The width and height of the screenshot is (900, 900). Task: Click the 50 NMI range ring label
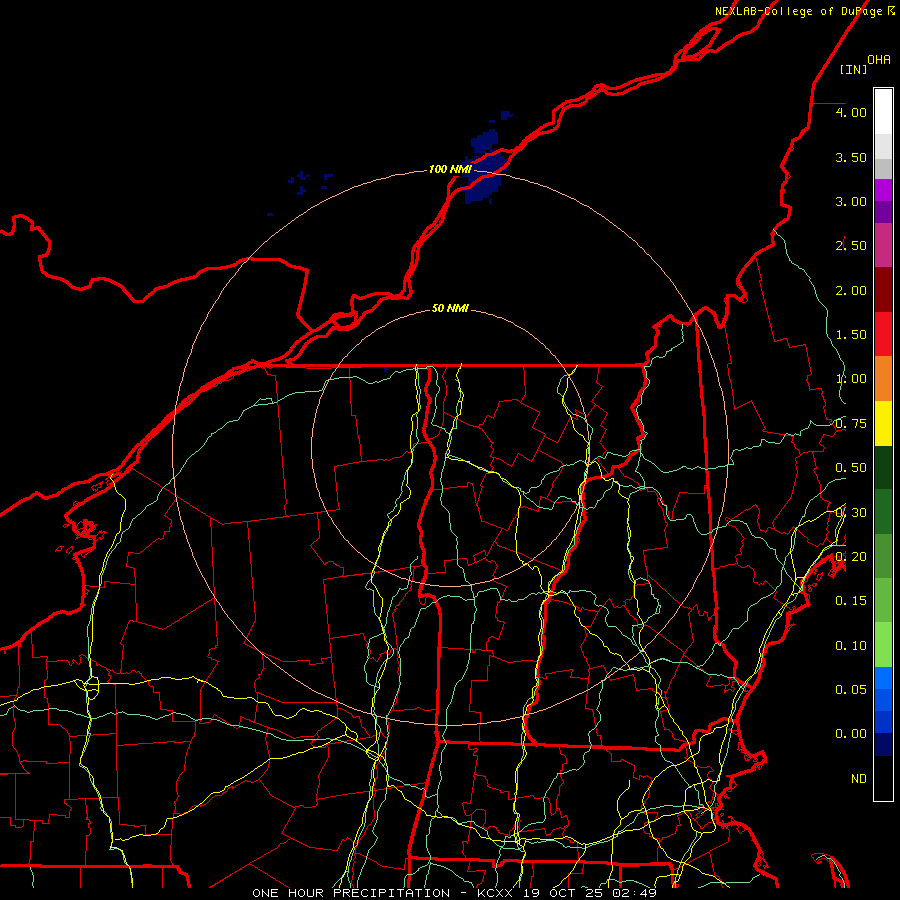[x=450, y=308]
